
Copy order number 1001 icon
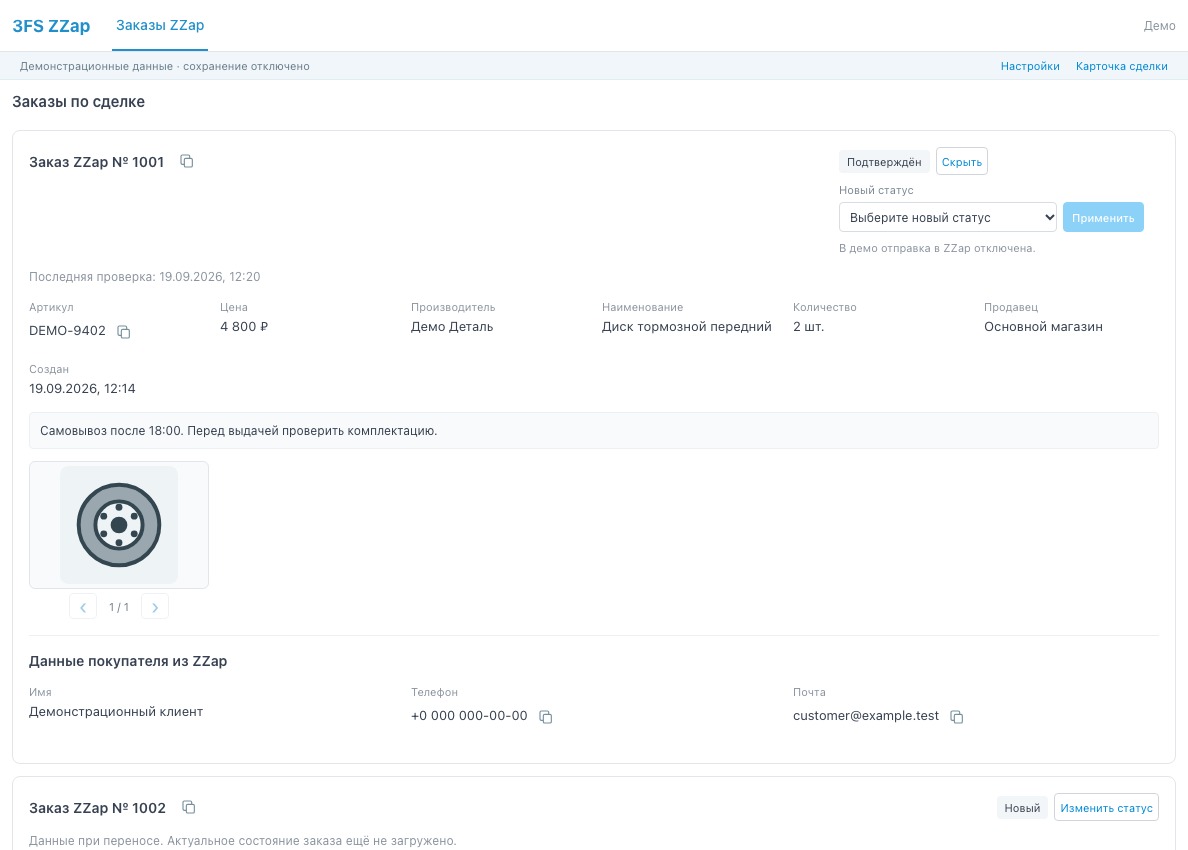(x=186, y=161)
